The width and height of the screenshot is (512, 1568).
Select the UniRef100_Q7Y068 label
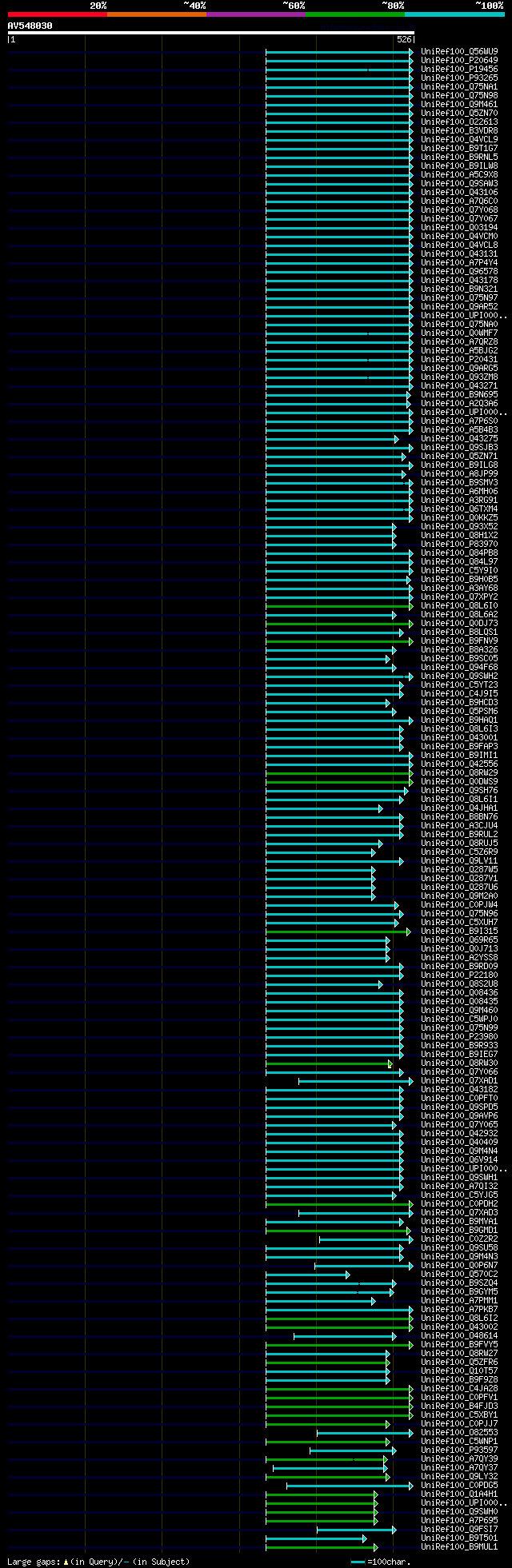[x=459, y=209]
